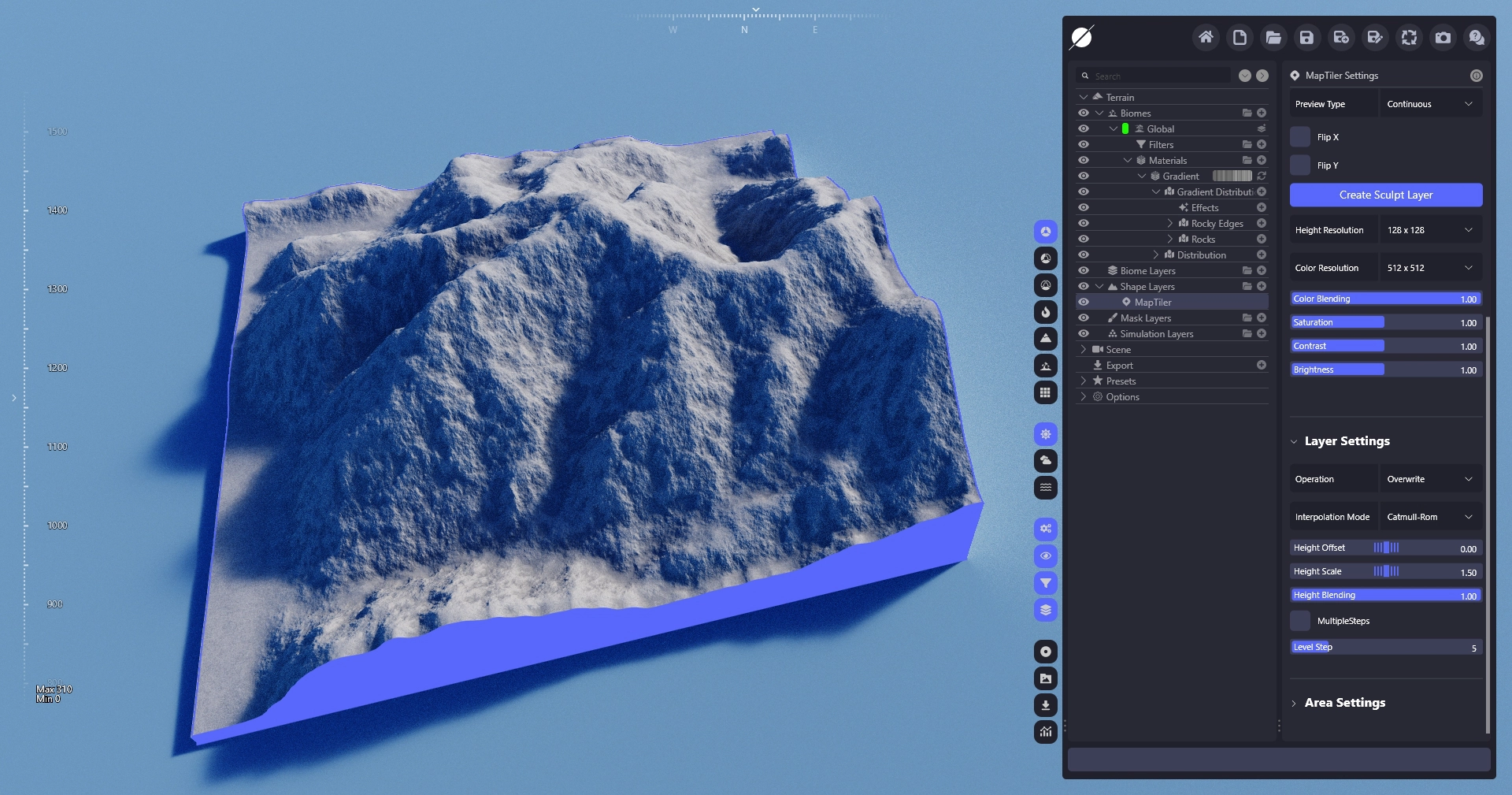Image resolution: width=1512 pixels, height=795 pixels.
Task: Click the flame icon in the viewport toolbar
Action: pyautogui.click(x=1045, y=312)
